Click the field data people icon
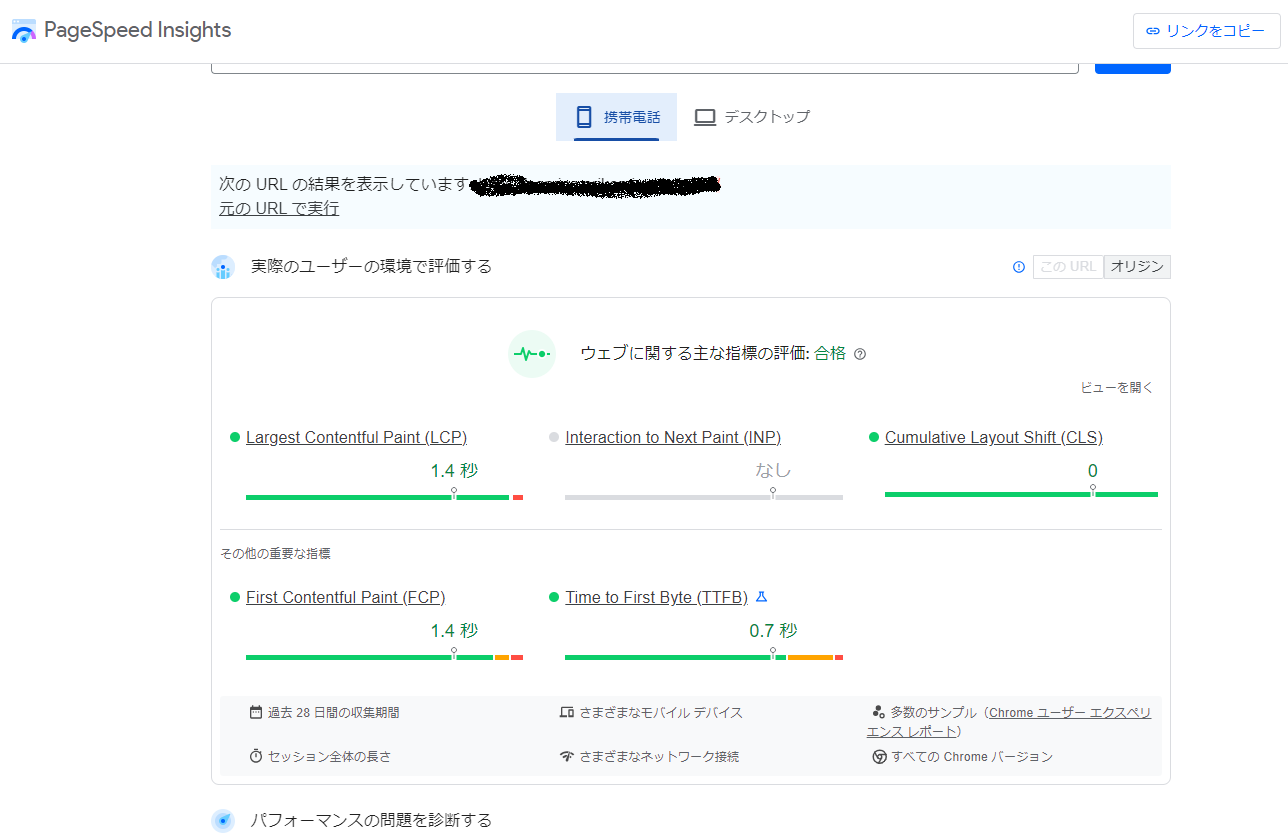Viewport: 1288px width, 835px height. tap(223, 267)
